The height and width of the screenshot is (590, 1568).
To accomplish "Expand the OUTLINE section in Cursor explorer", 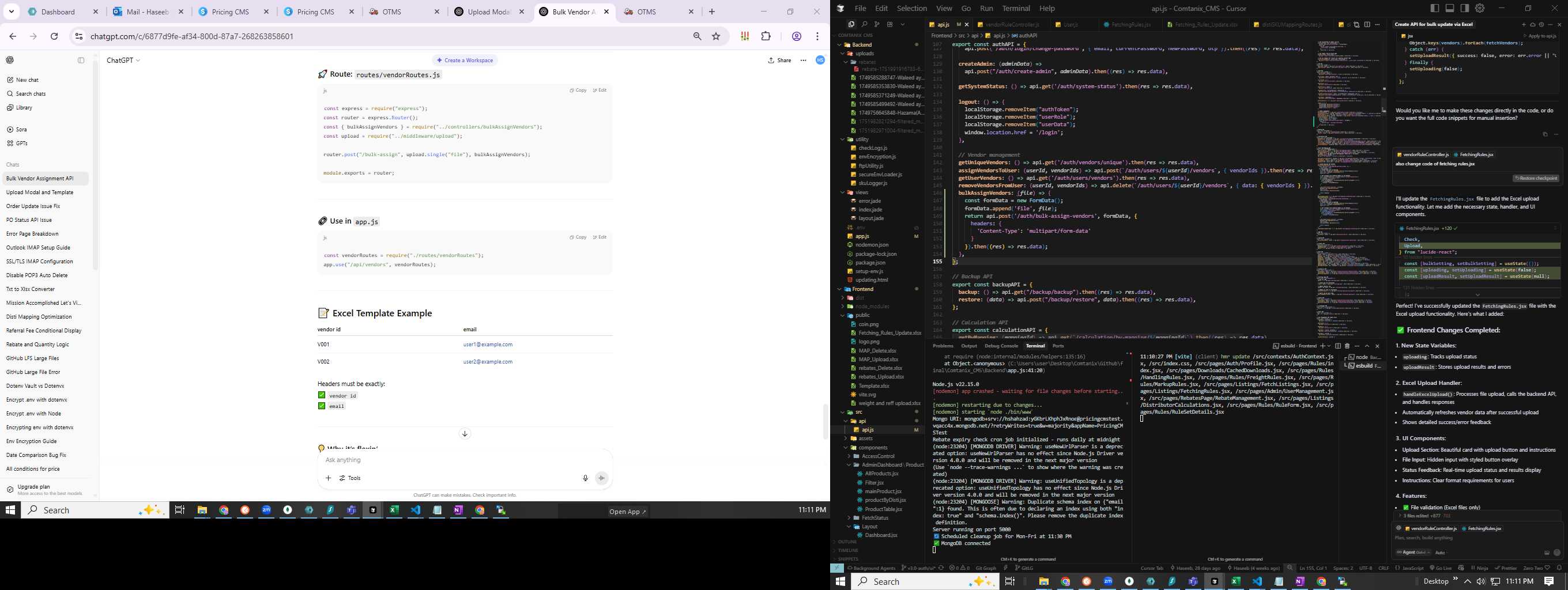I will [x=847, y=542].
